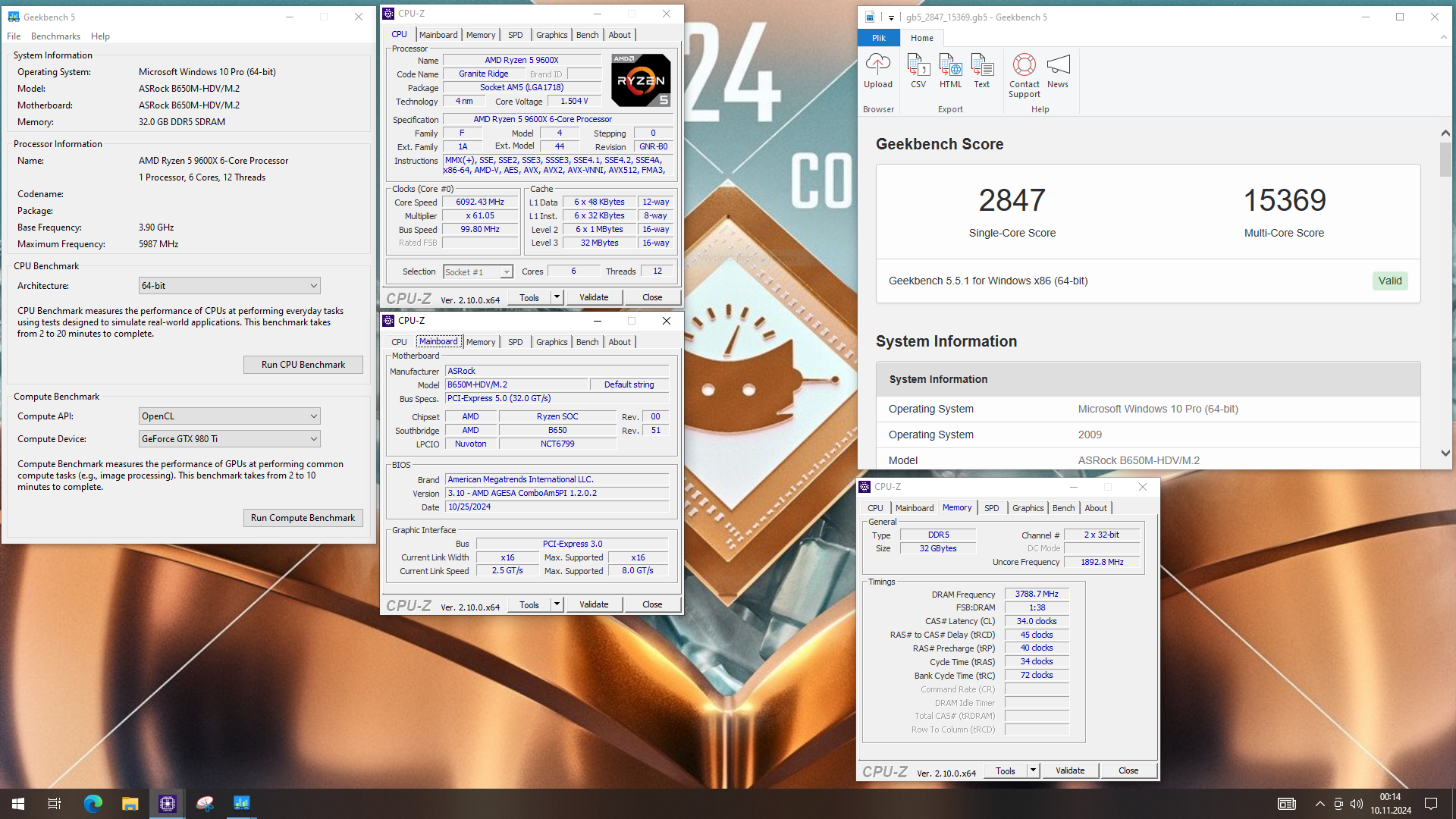This screenshot has width=1456, height=819.
Task: Open touch keyboard icon in tray
Action: click(1287, 804)
